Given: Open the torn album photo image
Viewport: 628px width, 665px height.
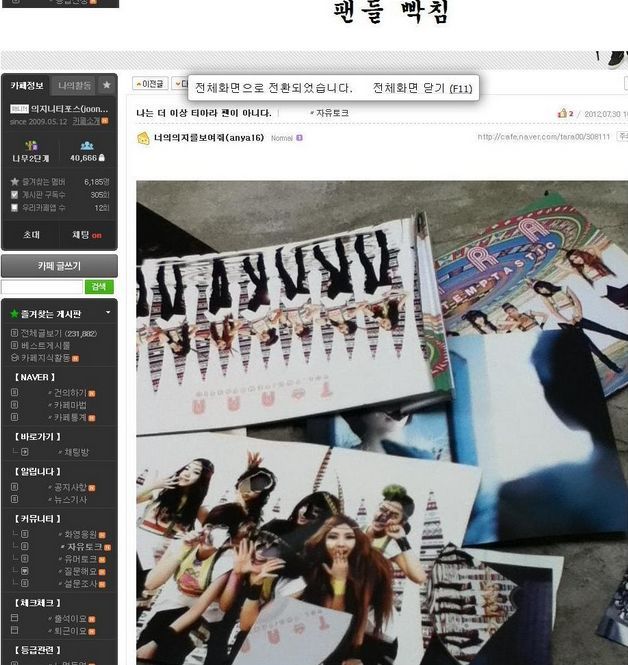Looking at the screenshot, I should point(382,422).
